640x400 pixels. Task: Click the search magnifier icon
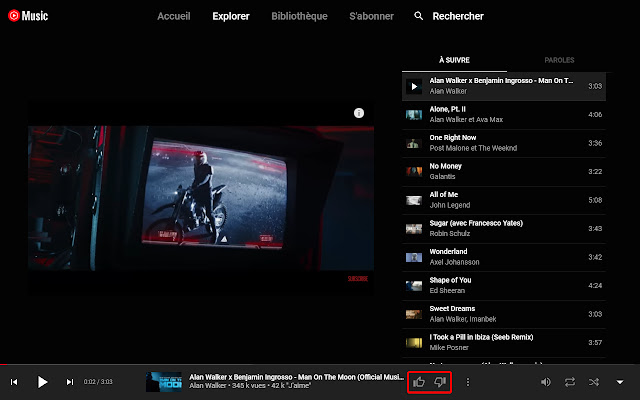[x=419, y=16]
